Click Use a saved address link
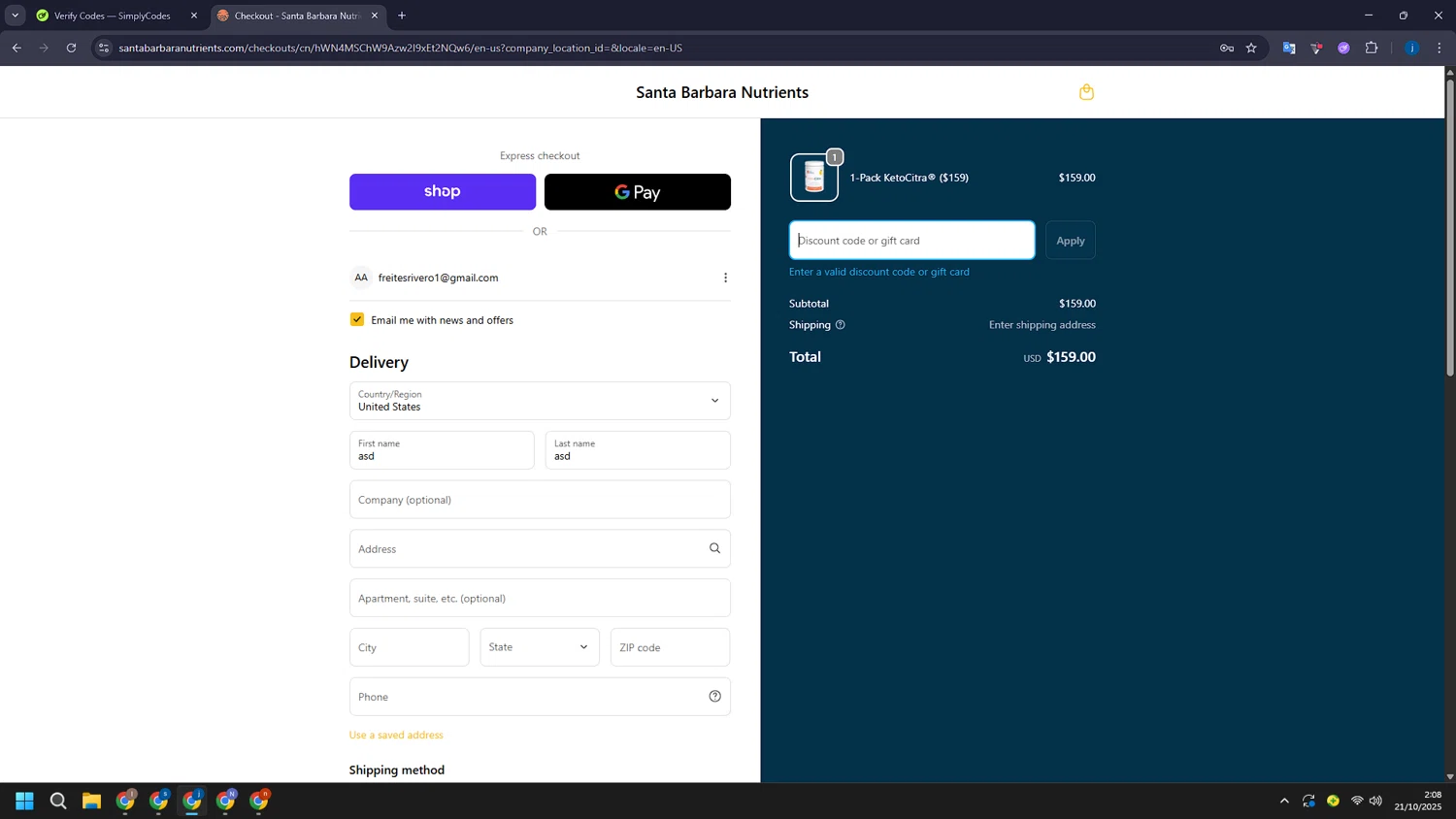Image resolution: width=1456 pixels, height=819 pixels. 396,735
